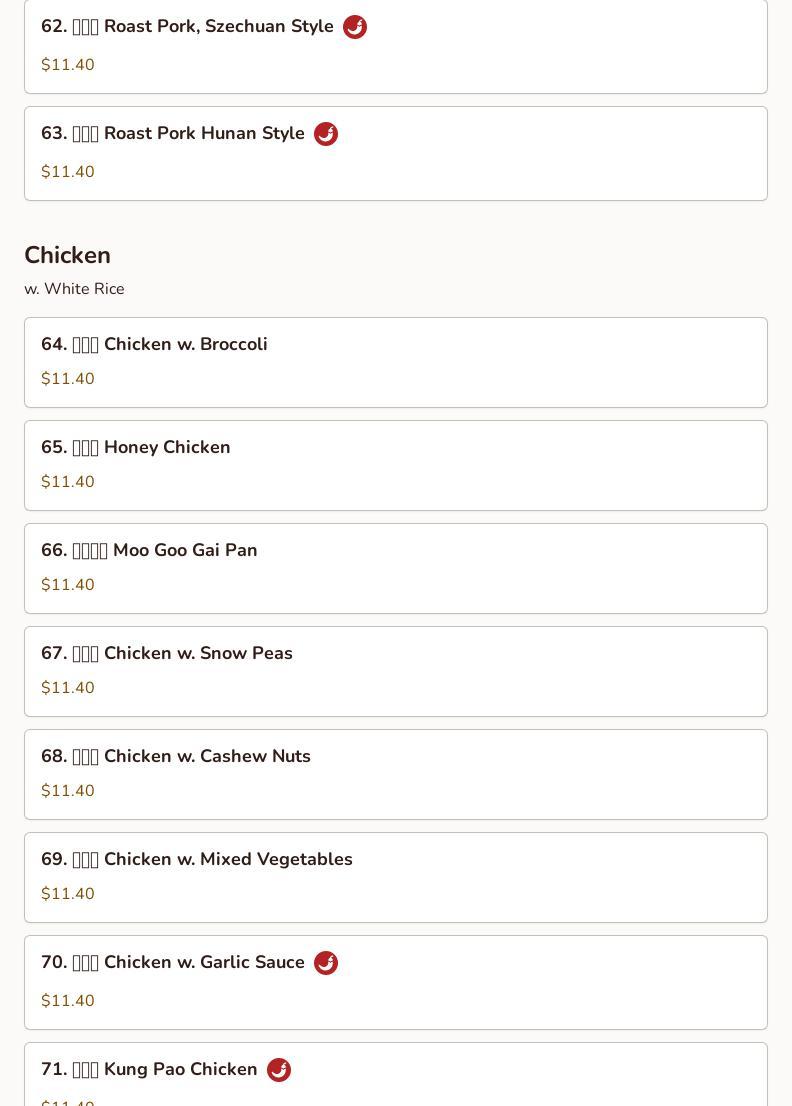
Task: Click the $11.40 price under Honey Chicken
Action: (68, 482)
